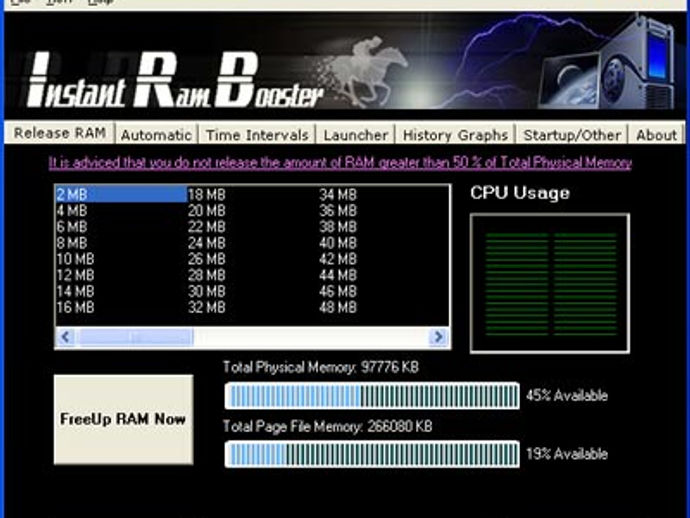
Task: Click the horizontal scrollbar thumb
Action: tap(134, 337)
